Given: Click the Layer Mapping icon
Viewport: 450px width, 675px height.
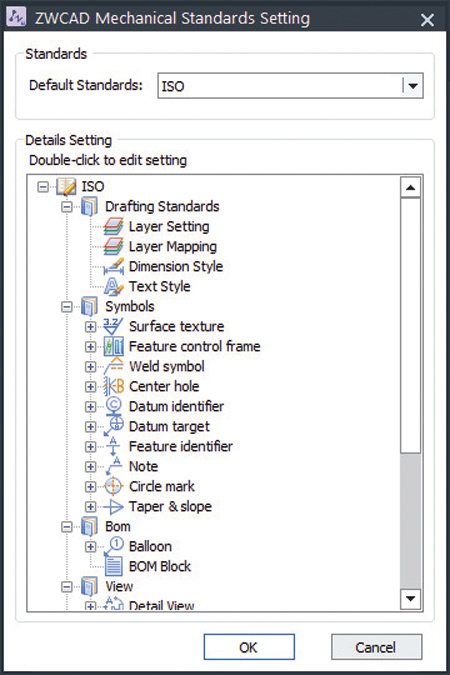Looking at the screenshot, I should 113,247.
